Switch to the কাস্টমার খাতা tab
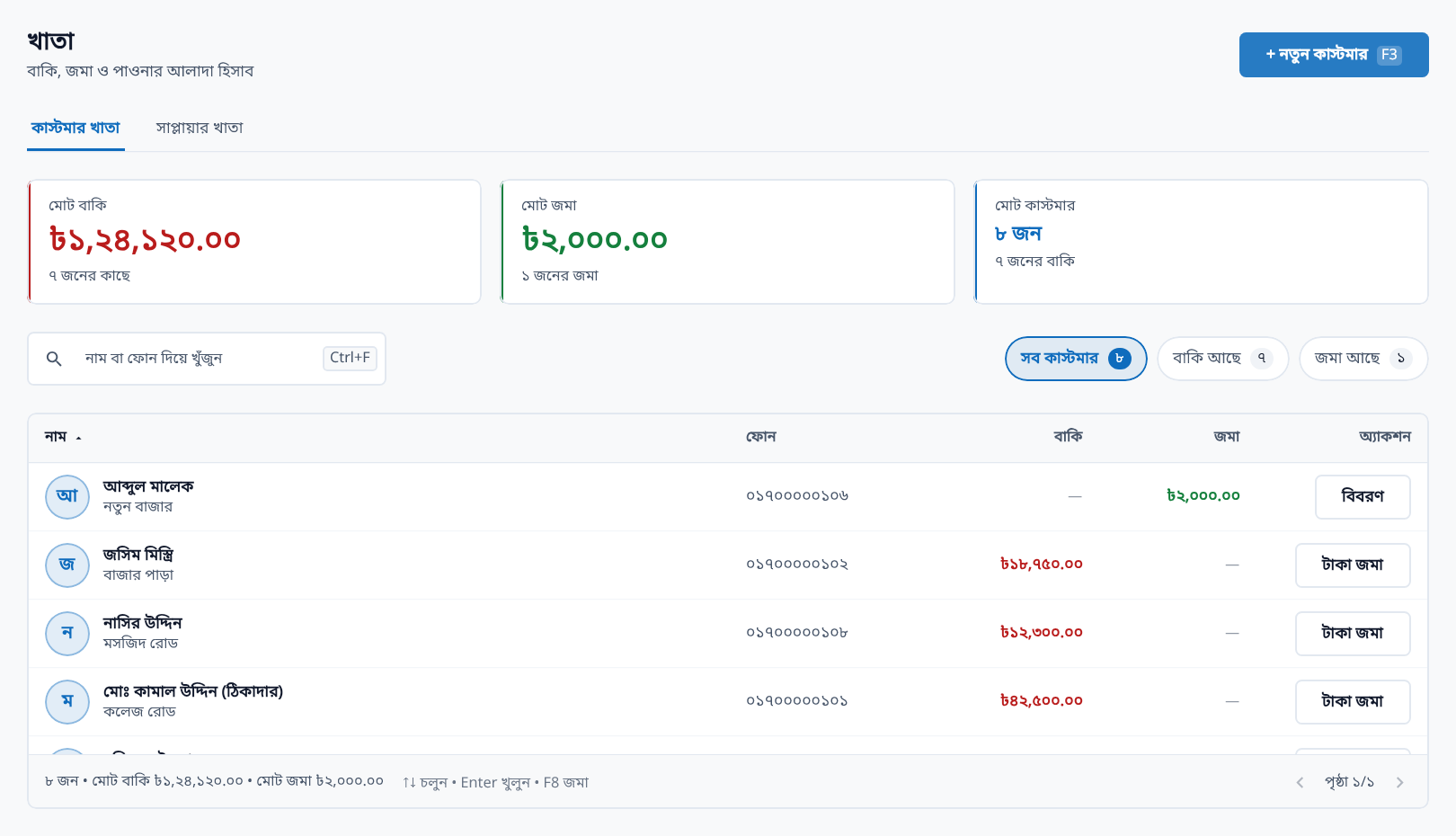1456x836 pixels. pos(75,128)
